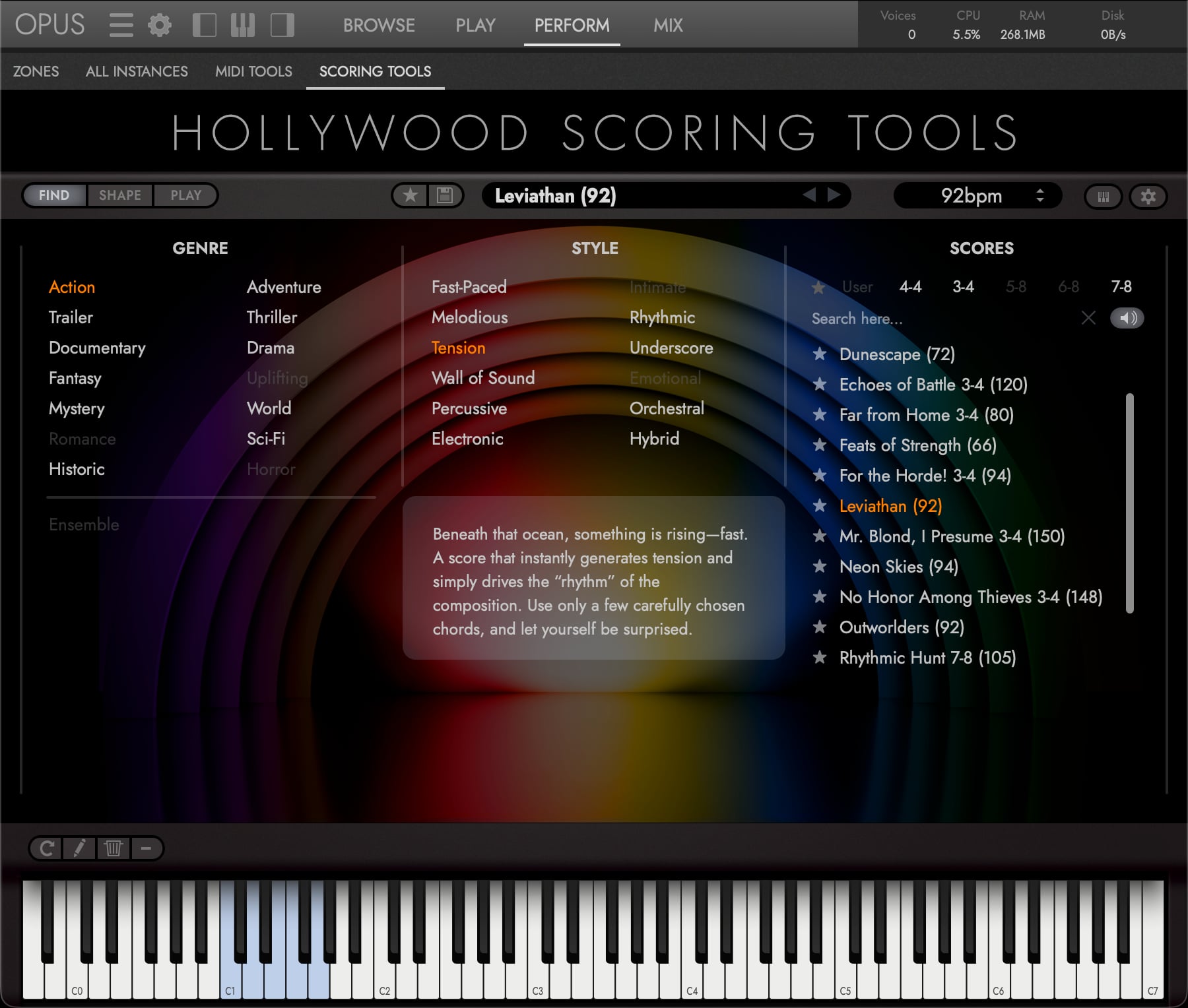Click the favorite star button beside preset name
1188x1008 pixels.
click(x=411, y=195)
